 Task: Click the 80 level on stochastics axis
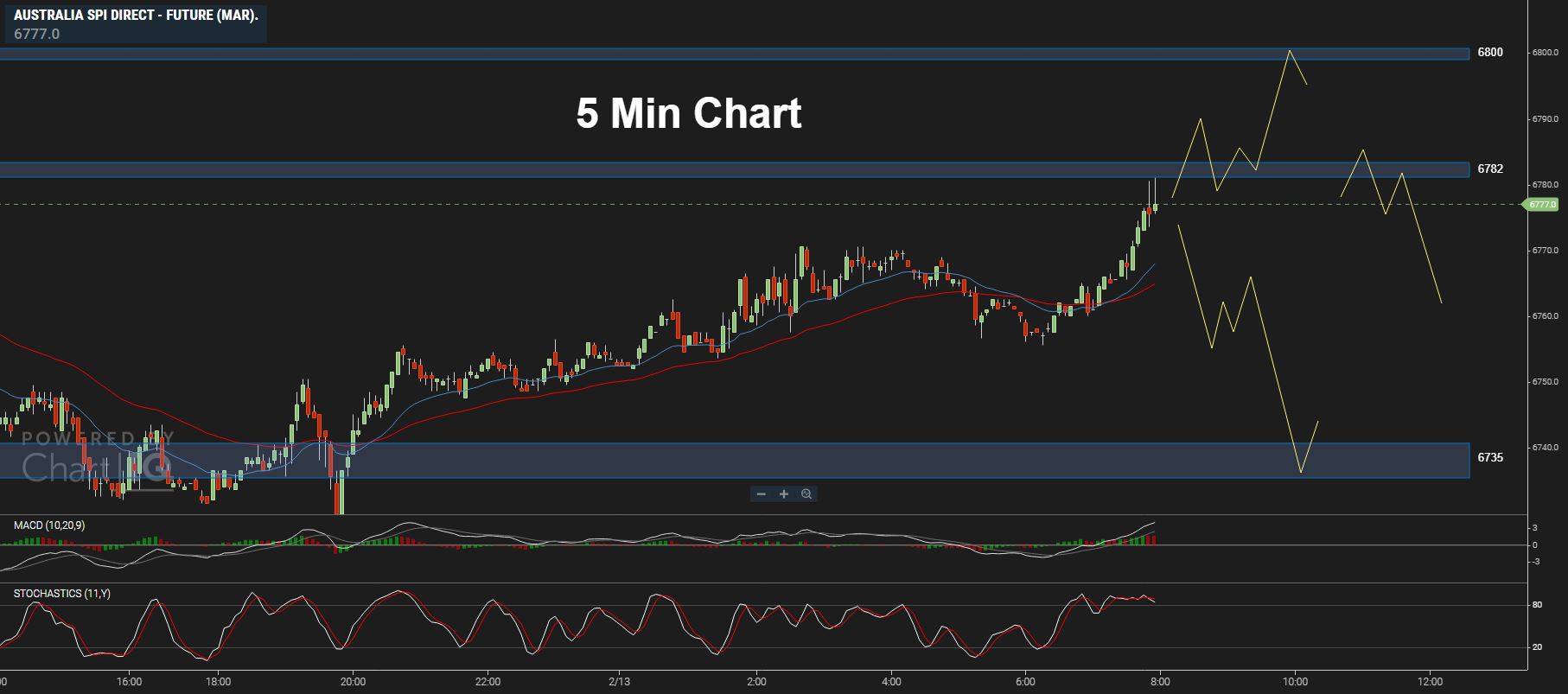(1537, 605)
